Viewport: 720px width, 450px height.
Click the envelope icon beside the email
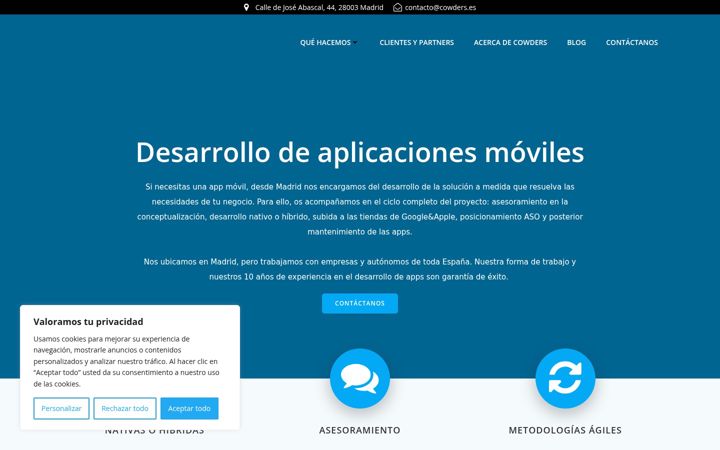[398, 7]
